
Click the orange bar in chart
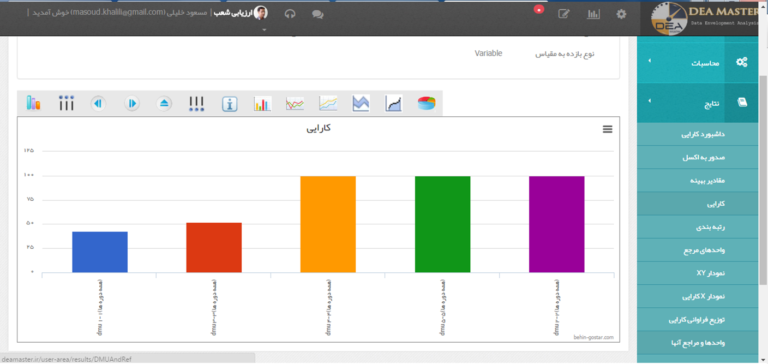pyautogui.click(x=328, y=224)
